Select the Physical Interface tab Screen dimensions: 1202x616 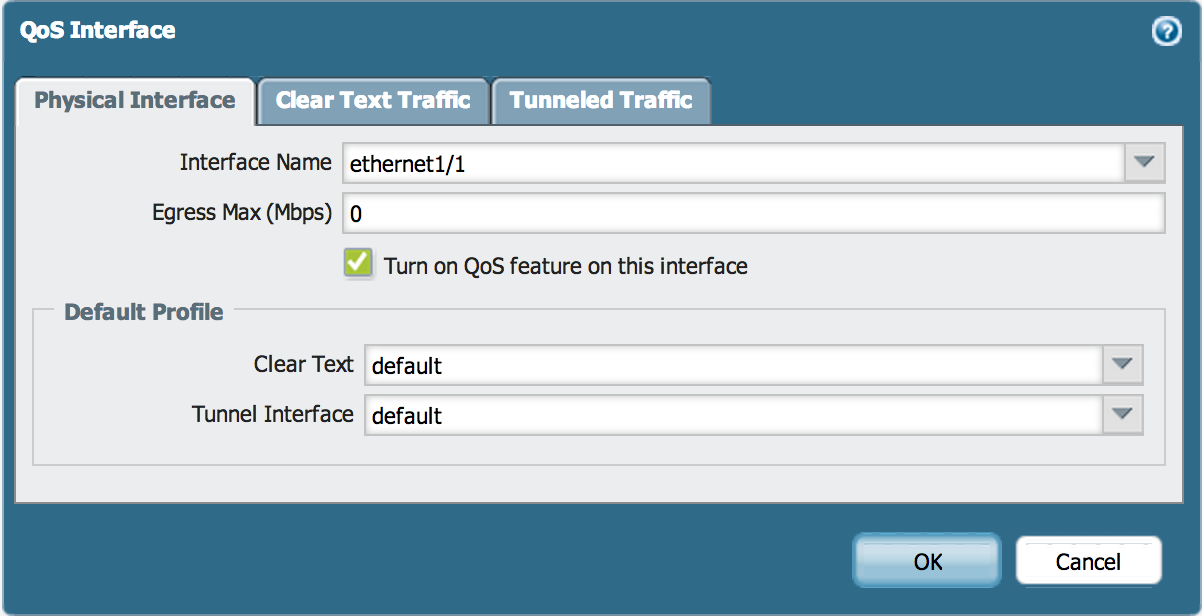tap(134, 100)
